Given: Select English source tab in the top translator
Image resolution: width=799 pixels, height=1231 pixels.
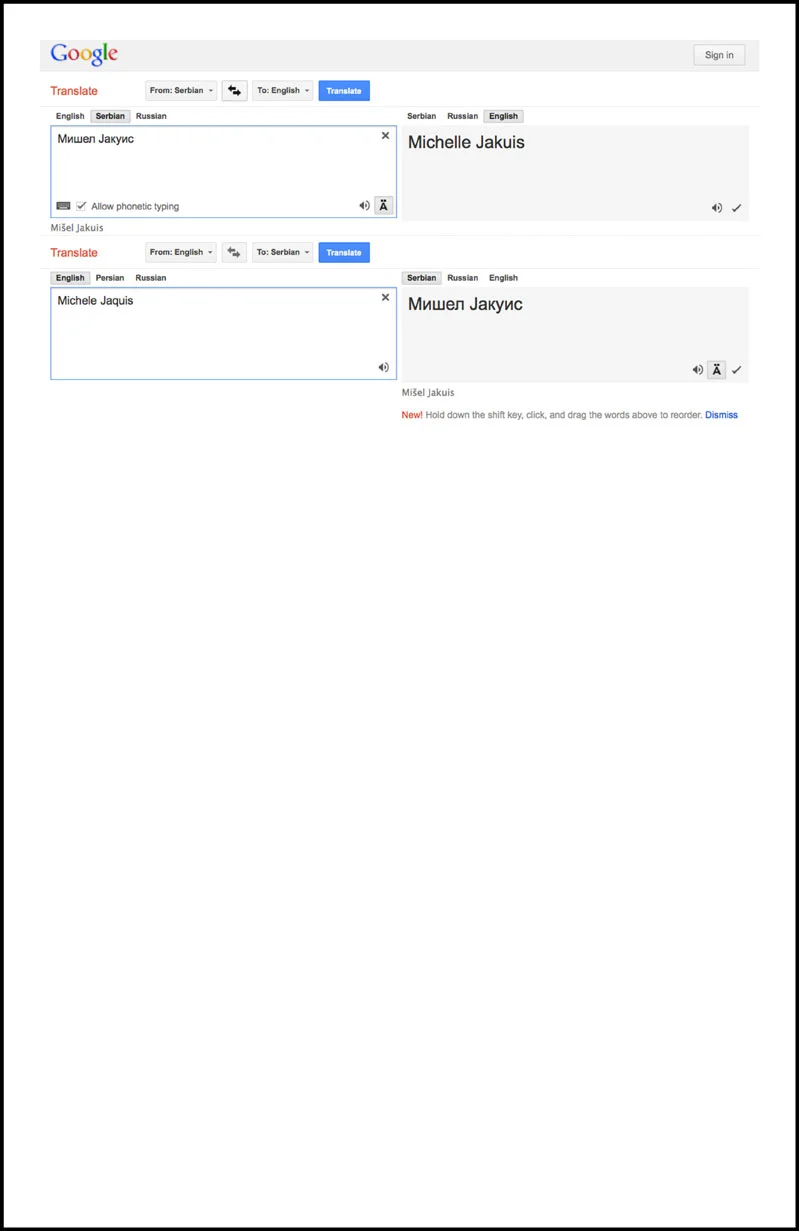Looking at the screenshot, I should click(x=70, y=116).
